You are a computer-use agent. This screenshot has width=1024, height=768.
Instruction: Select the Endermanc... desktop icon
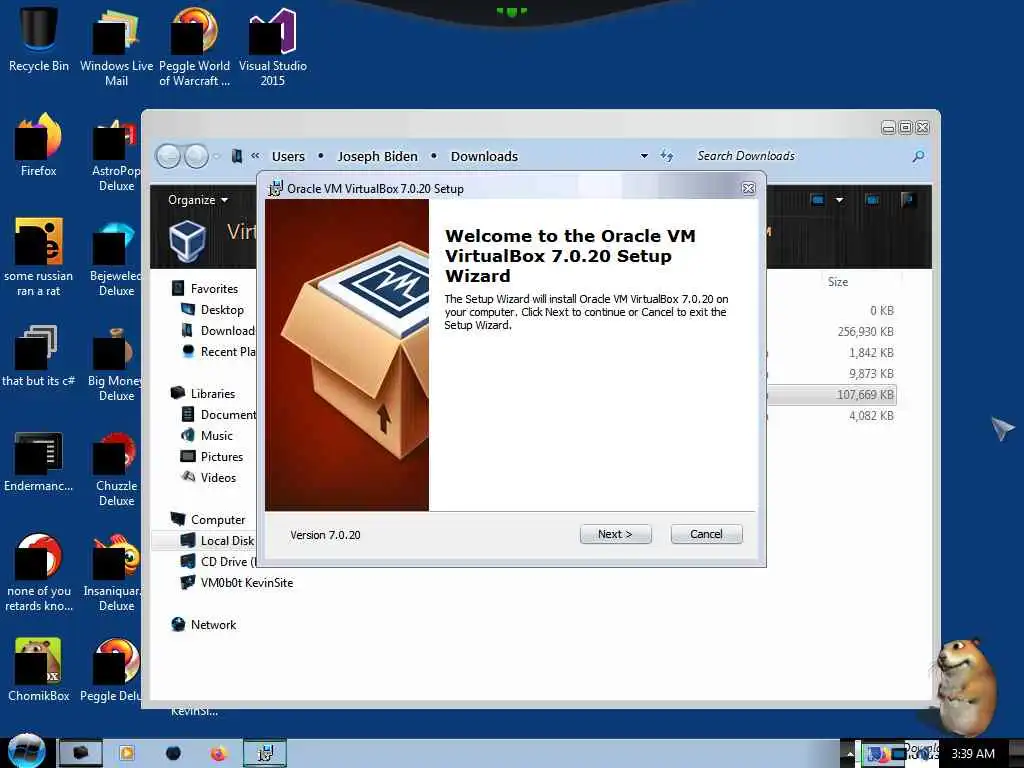39,462
